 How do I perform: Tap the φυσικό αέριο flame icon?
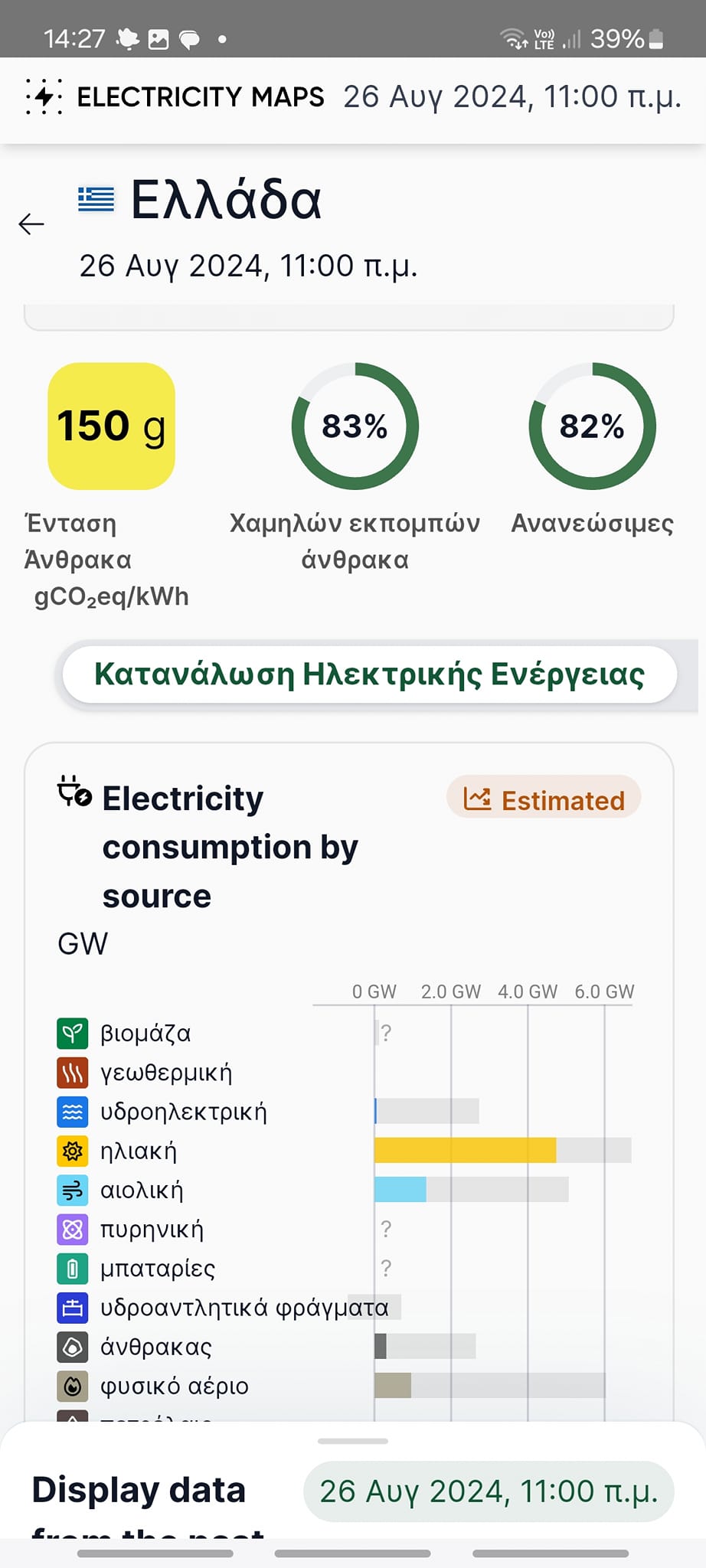coord(73,1386)
